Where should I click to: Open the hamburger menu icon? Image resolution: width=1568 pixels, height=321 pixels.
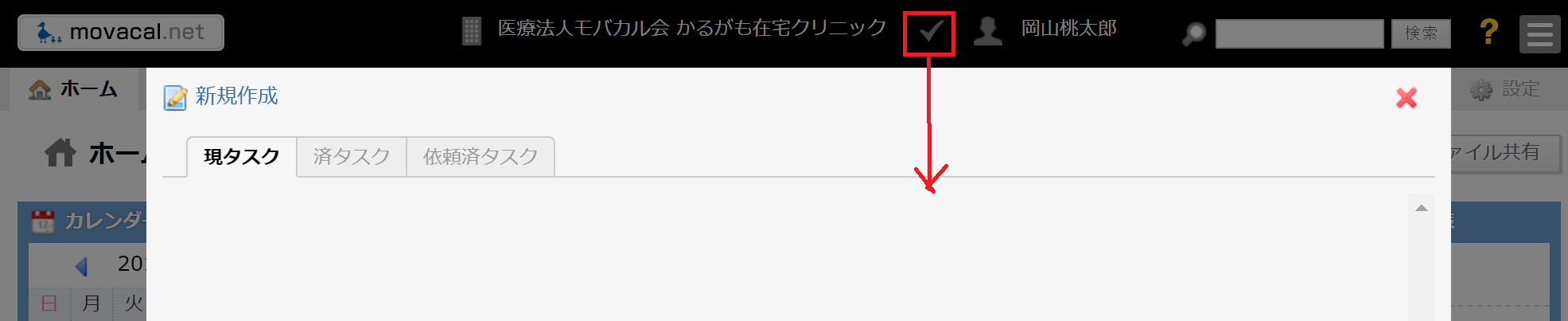tap(1539, 34)
